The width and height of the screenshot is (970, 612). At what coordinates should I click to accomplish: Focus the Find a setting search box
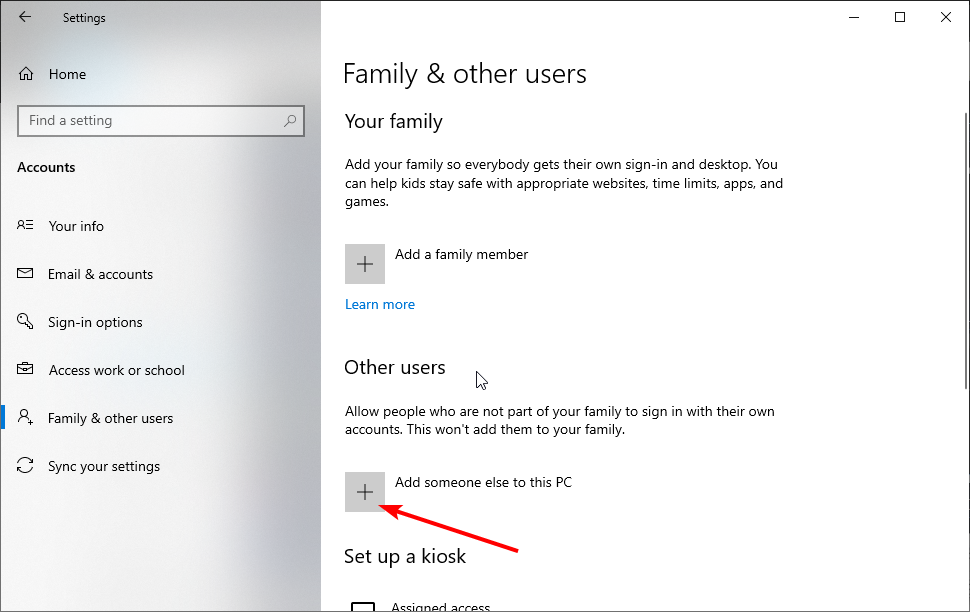click(x=161, y=121)
